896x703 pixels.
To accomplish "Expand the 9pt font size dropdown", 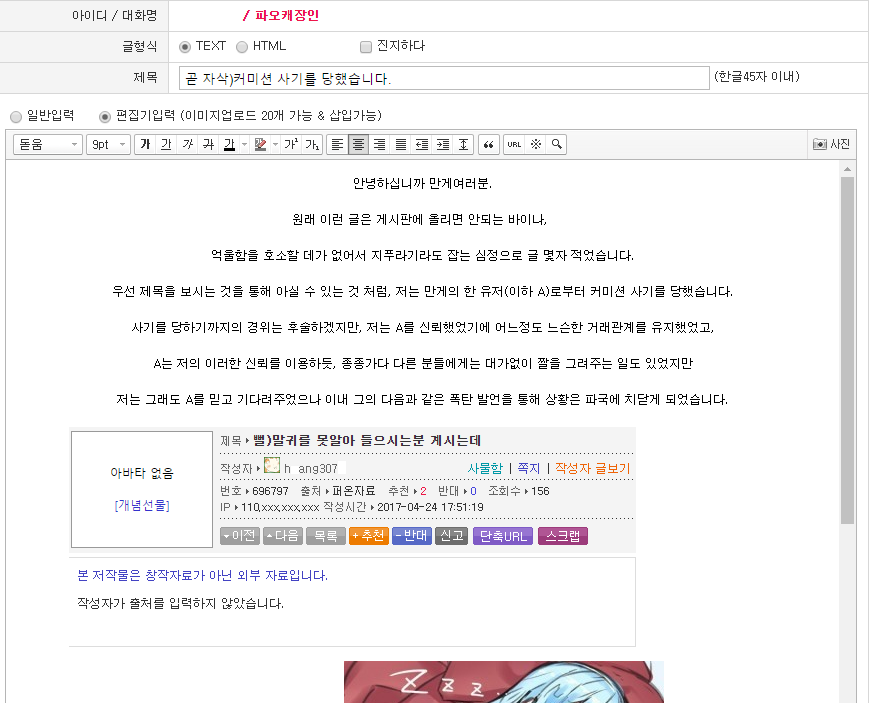I will point(108,145).
